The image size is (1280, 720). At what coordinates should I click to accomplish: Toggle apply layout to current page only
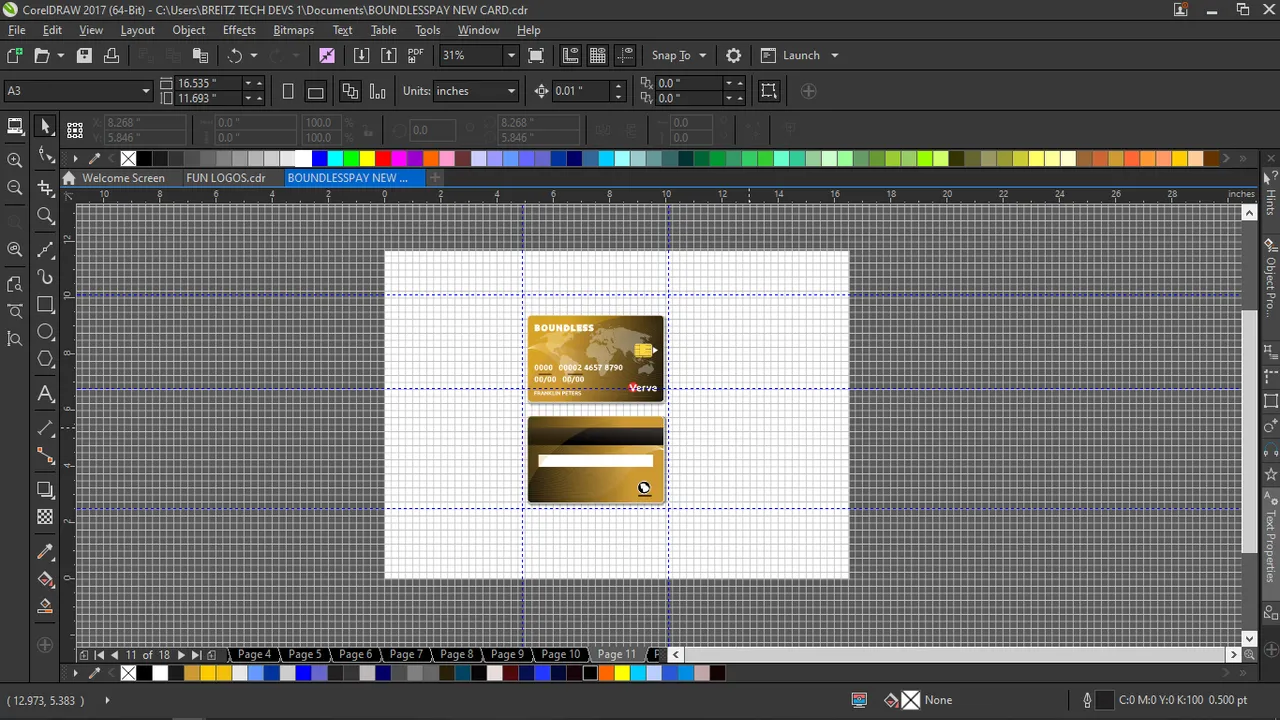point(377,91)
